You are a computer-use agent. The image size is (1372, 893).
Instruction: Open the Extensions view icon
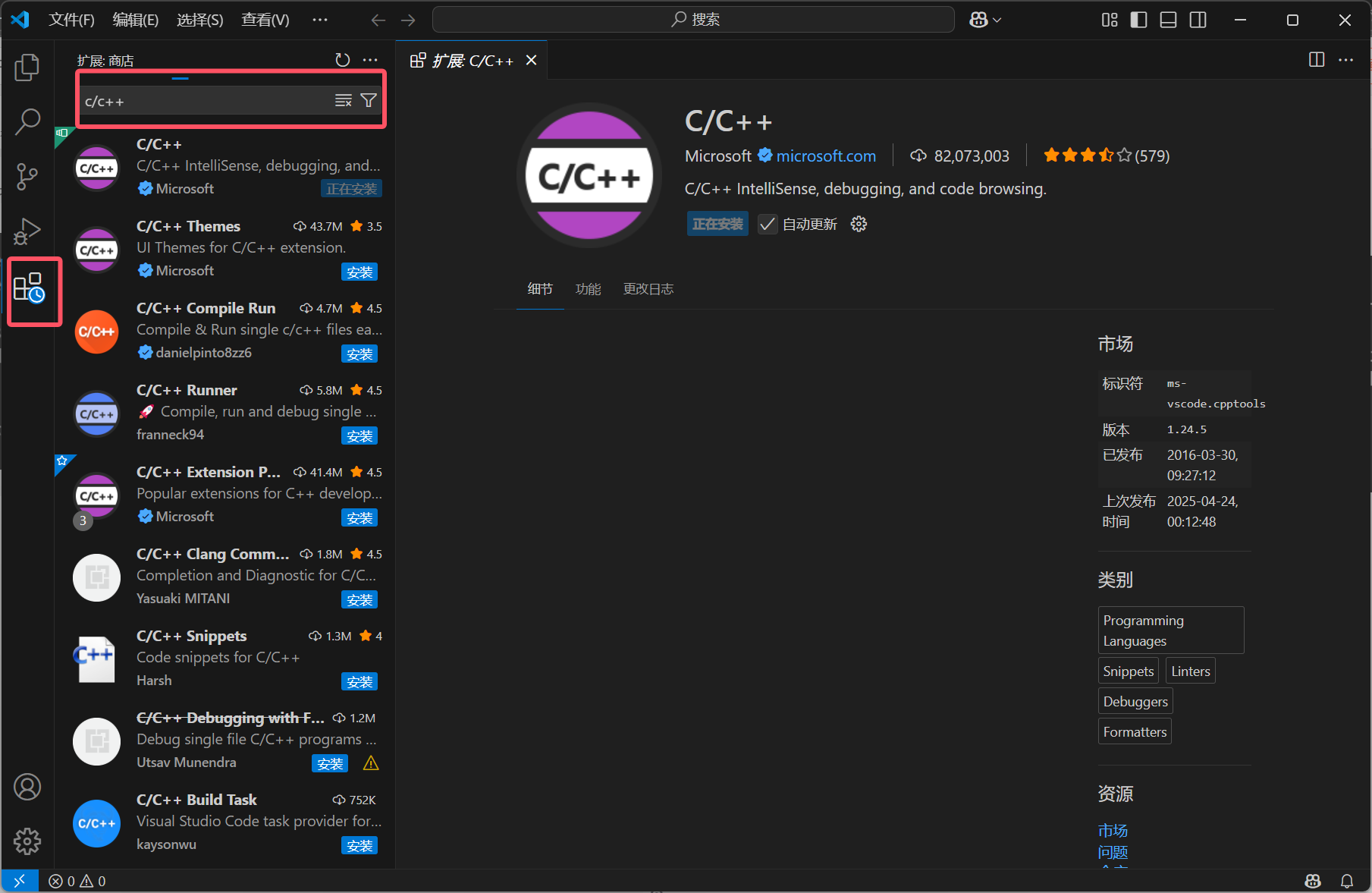point(30,288)
